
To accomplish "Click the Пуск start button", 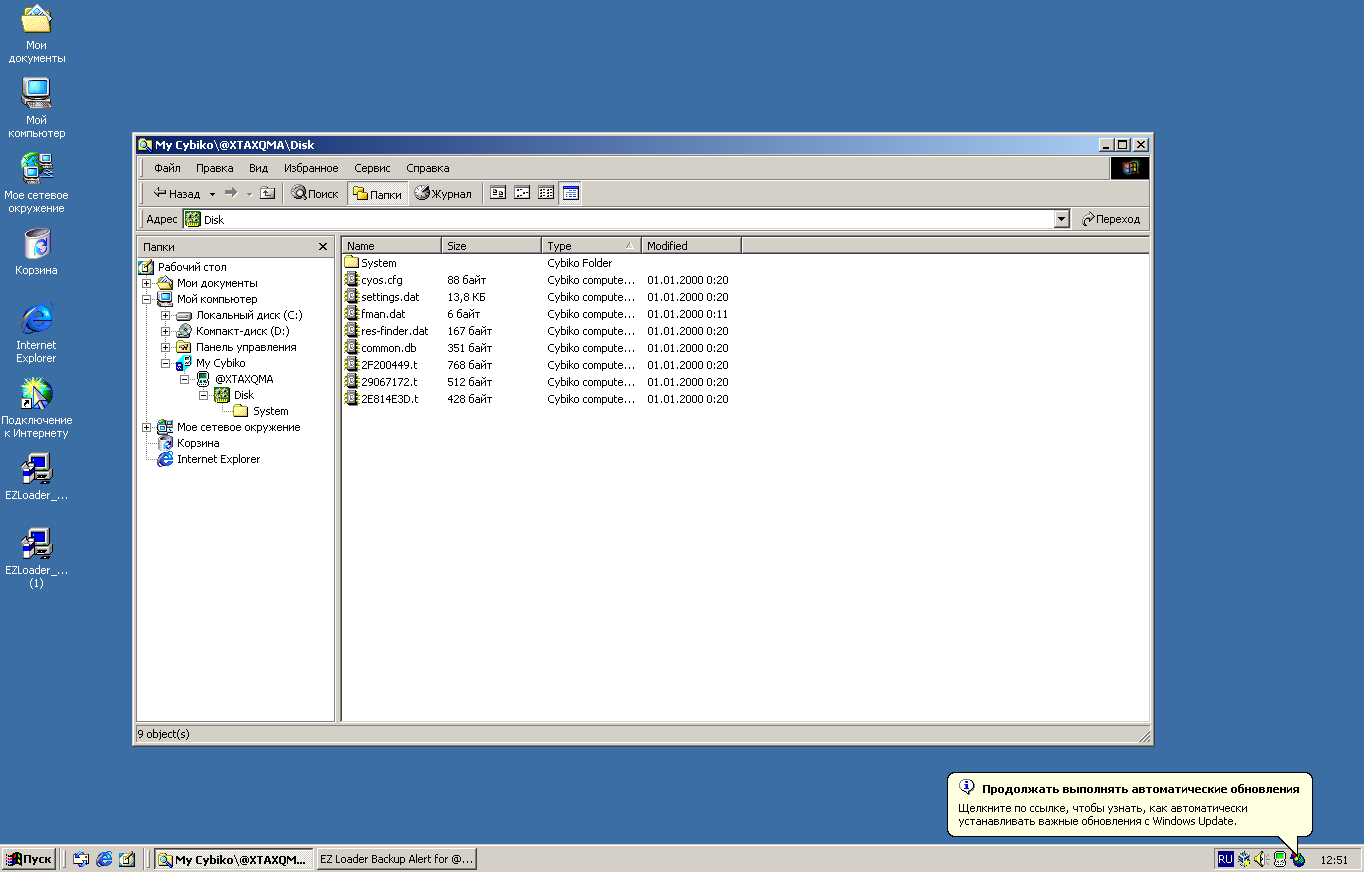I will 29,859.
